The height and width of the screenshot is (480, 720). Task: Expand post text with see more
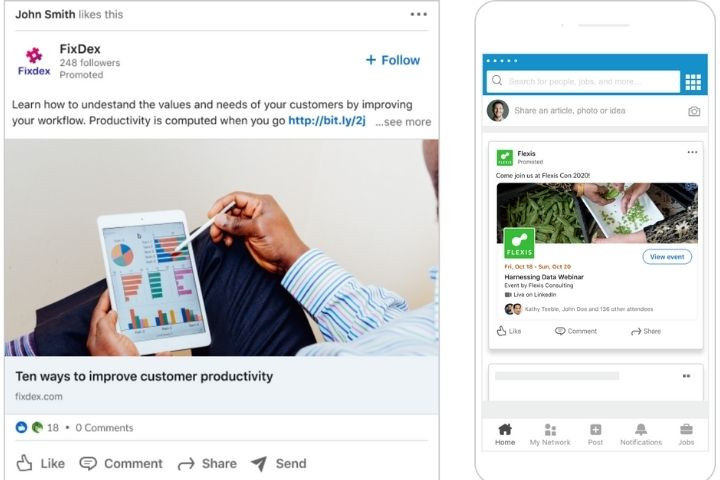tap(403, 122)
